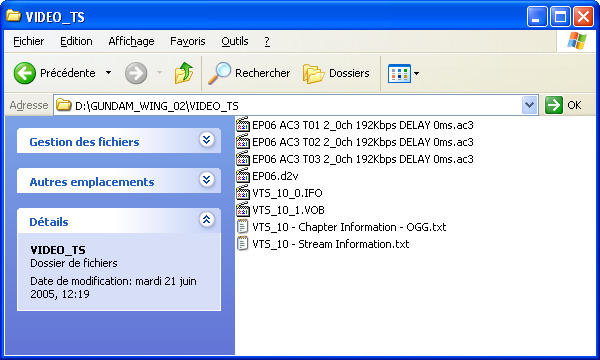
Task: Click the grey forward navigation arrow
Action: pyautogui.click(x=136, y=73)
